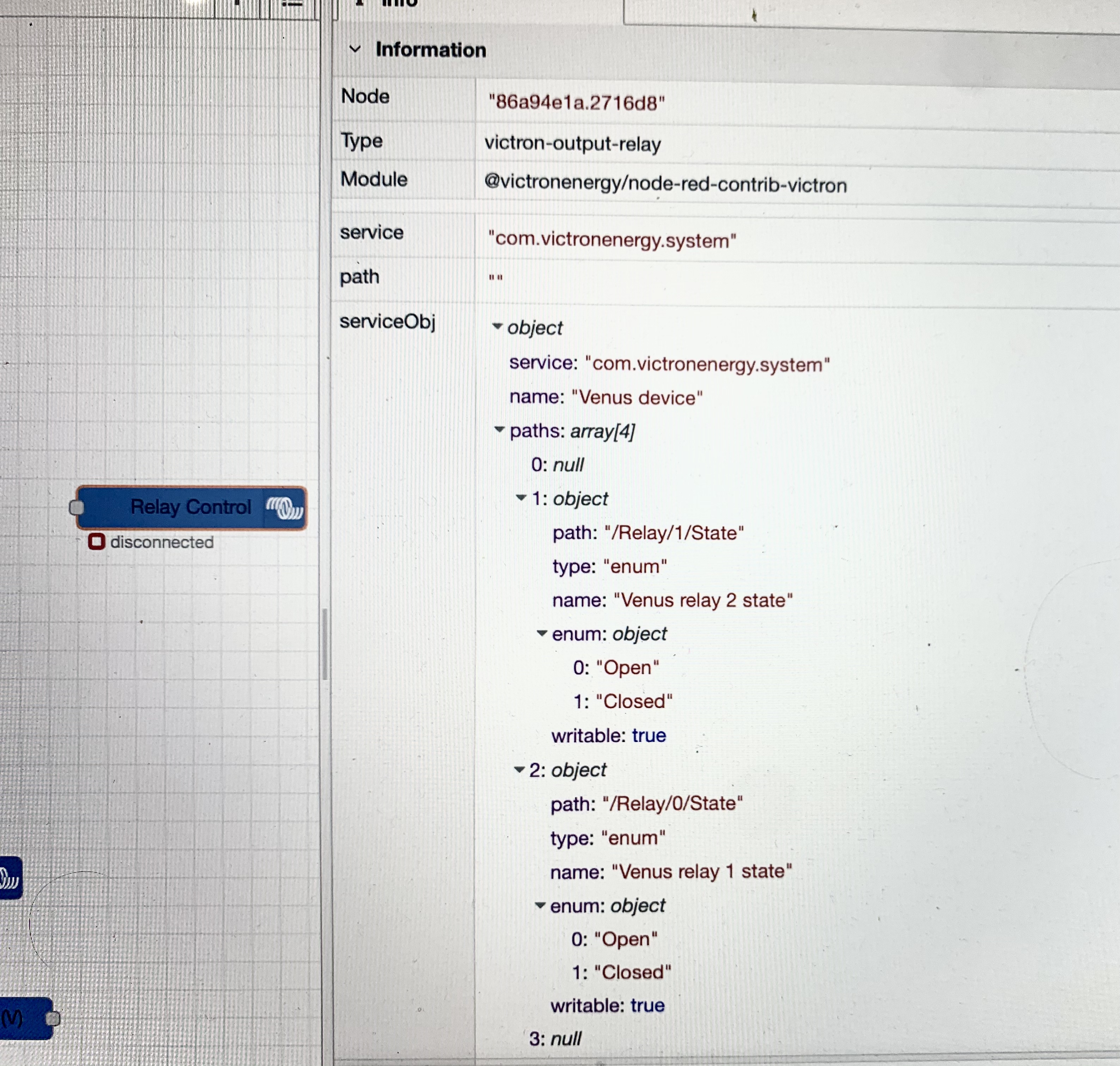Click type "enum" under /Relay/1/State
This screenshot has height=1066, width=1120.
(635, 567)
